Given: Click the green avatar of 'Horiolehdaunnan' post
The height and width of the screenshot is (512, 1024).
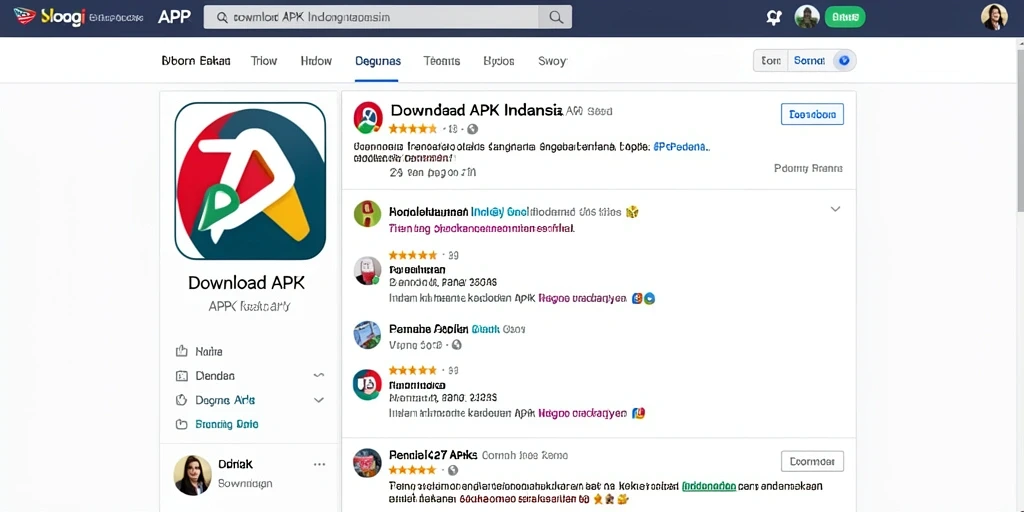Looking at the screenshot, I should (367, 214).
